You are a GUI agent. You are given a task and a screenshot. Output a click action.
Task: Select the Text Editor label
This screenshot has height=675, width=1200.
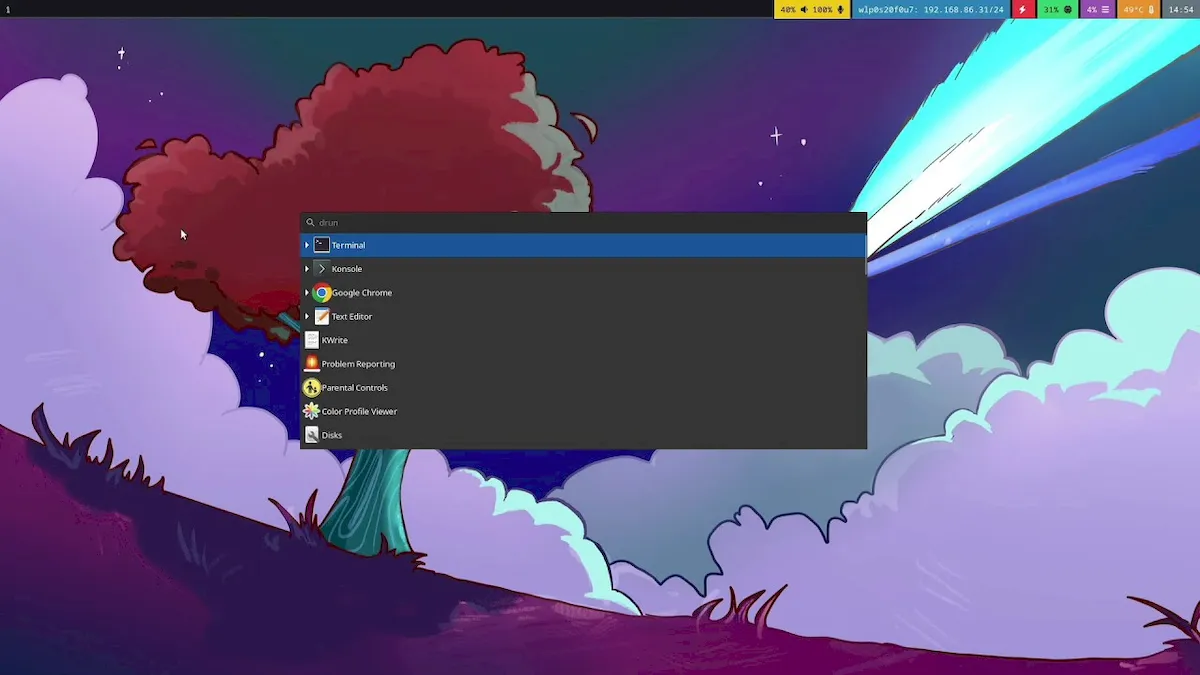(352, 316)
